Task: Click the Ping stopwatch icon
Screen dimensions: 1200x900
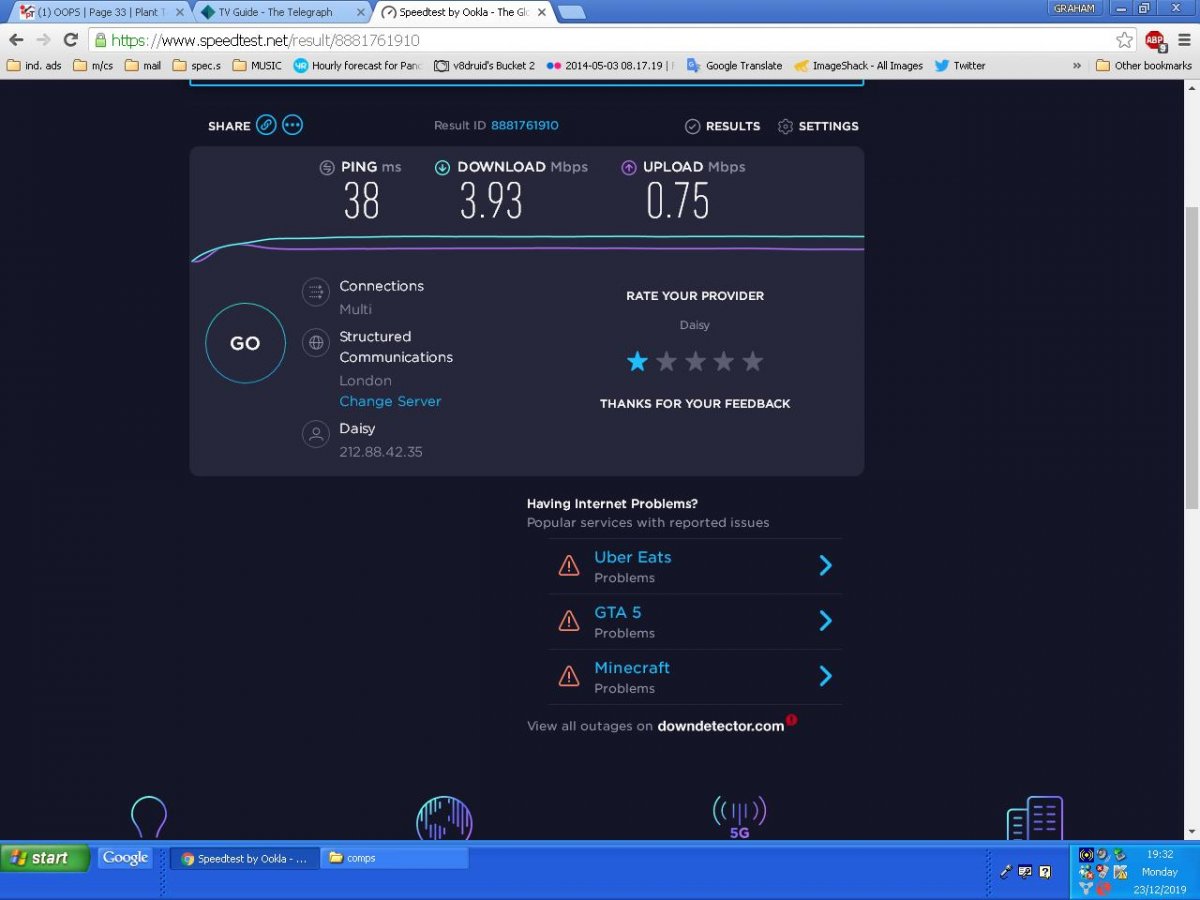Action: point(326,167)
